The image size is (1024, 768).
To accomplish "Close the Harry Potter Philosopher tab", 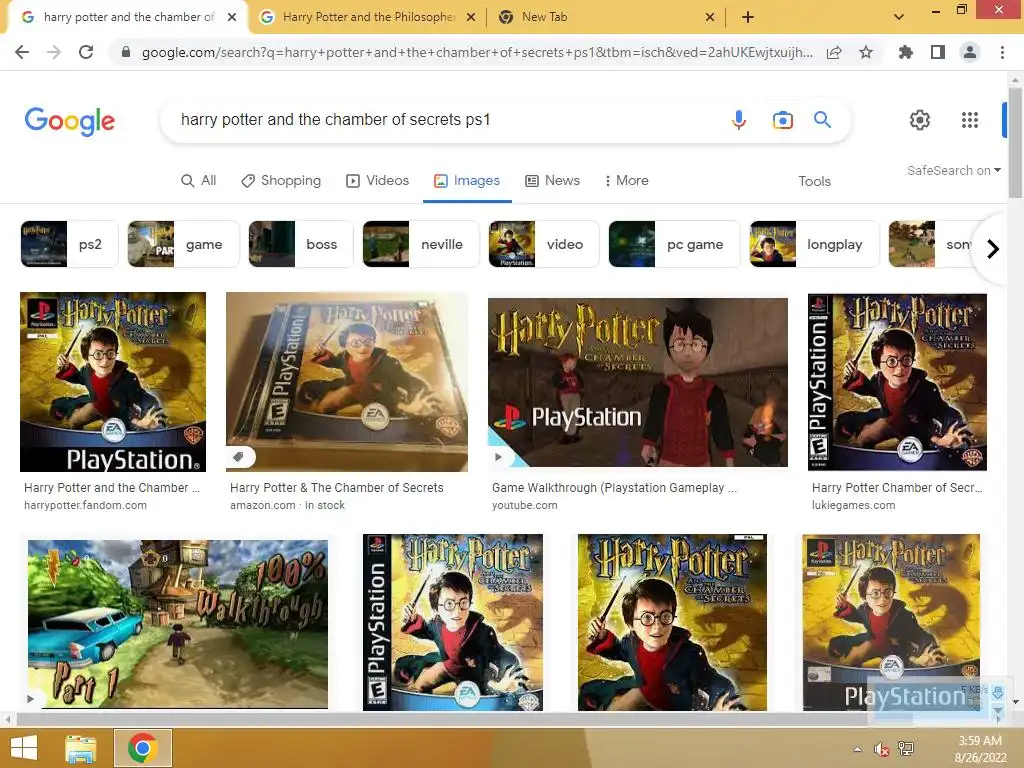I will (x=471, y=18).
